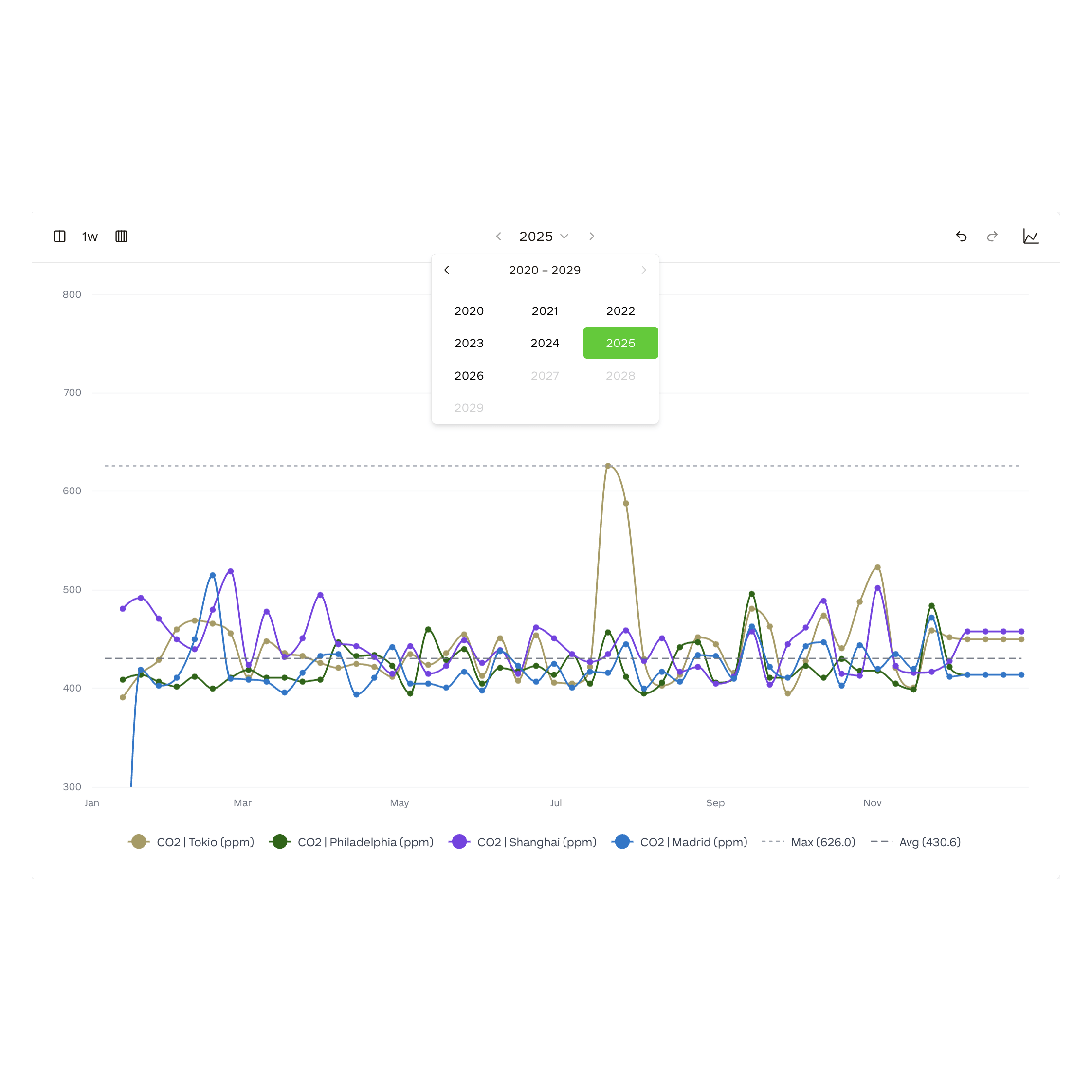Image resolution: width=1092 pixels, height=1092 pixels.
Task: Click the Tokio peak data point at 626
Action: click(608, 466)
